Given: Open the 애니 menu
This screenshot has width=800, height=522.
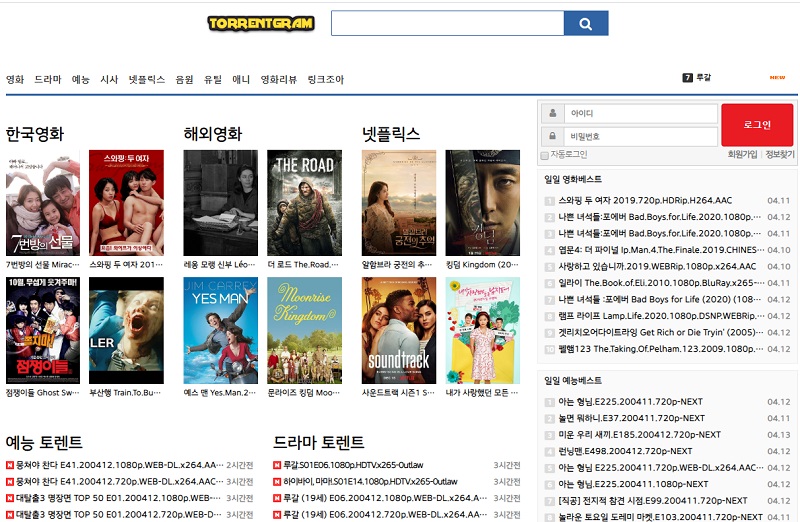Looking at the screenshot, I should (241, 80).
